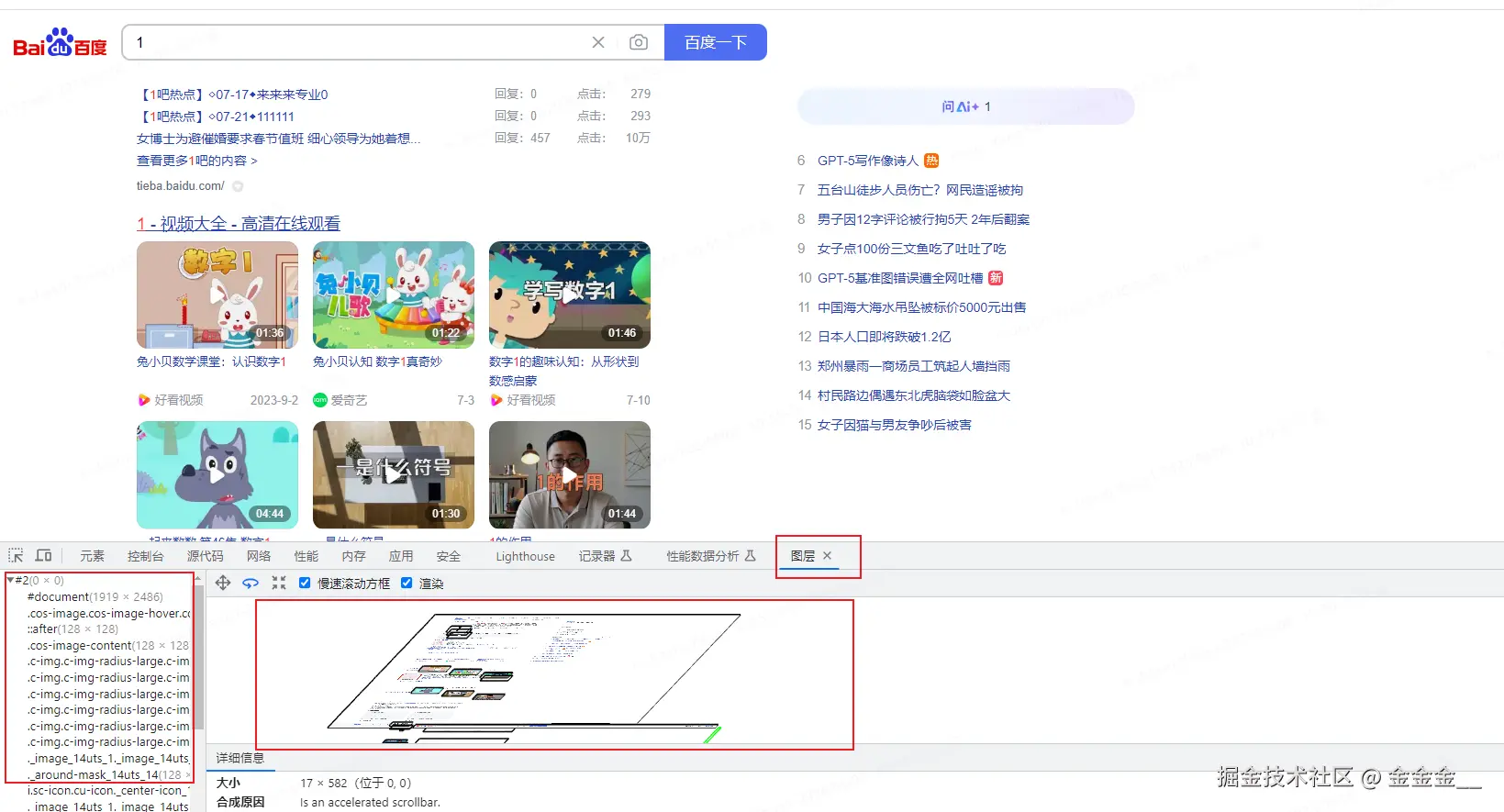Switch to the 内存 DevTools tab

353,556
